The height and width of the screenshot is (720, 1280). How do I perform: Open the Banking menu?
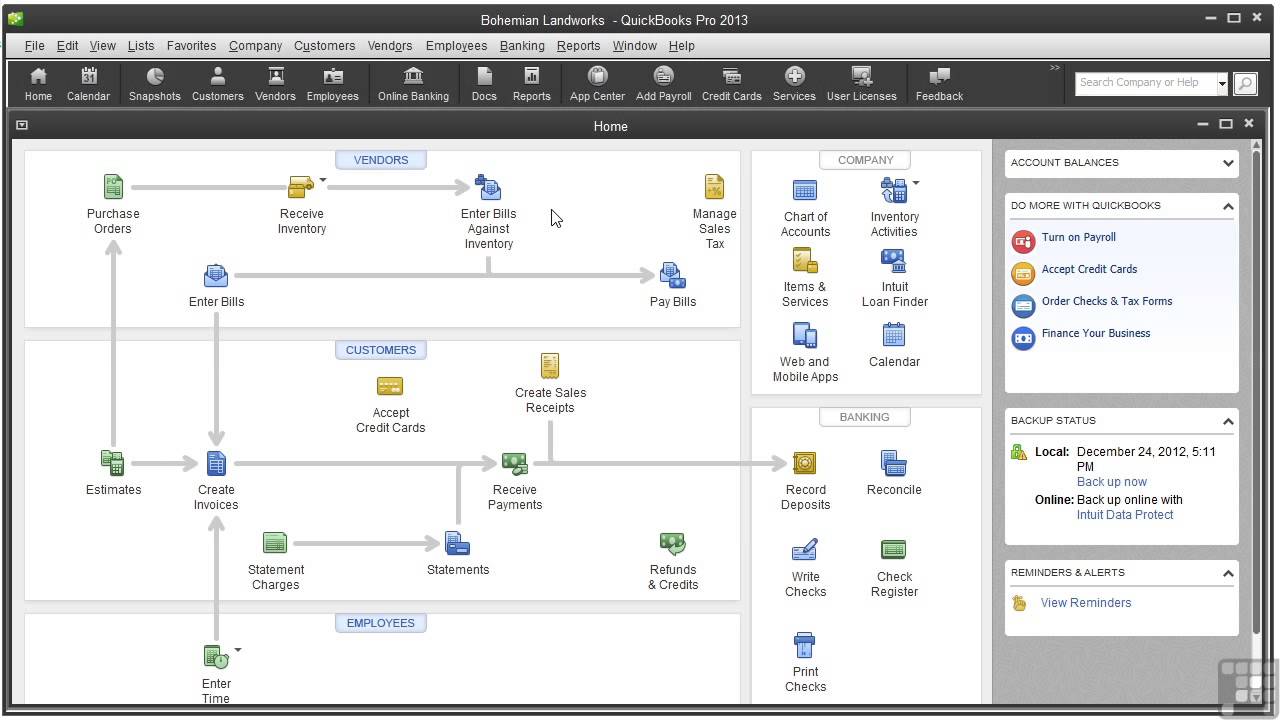point(522,46)
